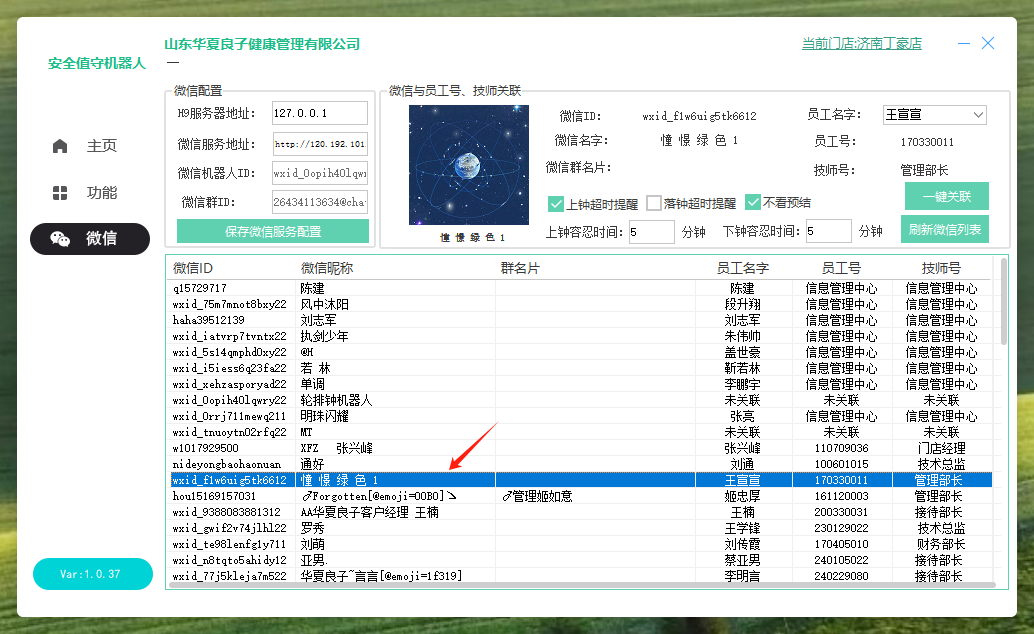Click the grid icon beside 功能
This screenshot has width=1034, height=634.
point(60,193)
